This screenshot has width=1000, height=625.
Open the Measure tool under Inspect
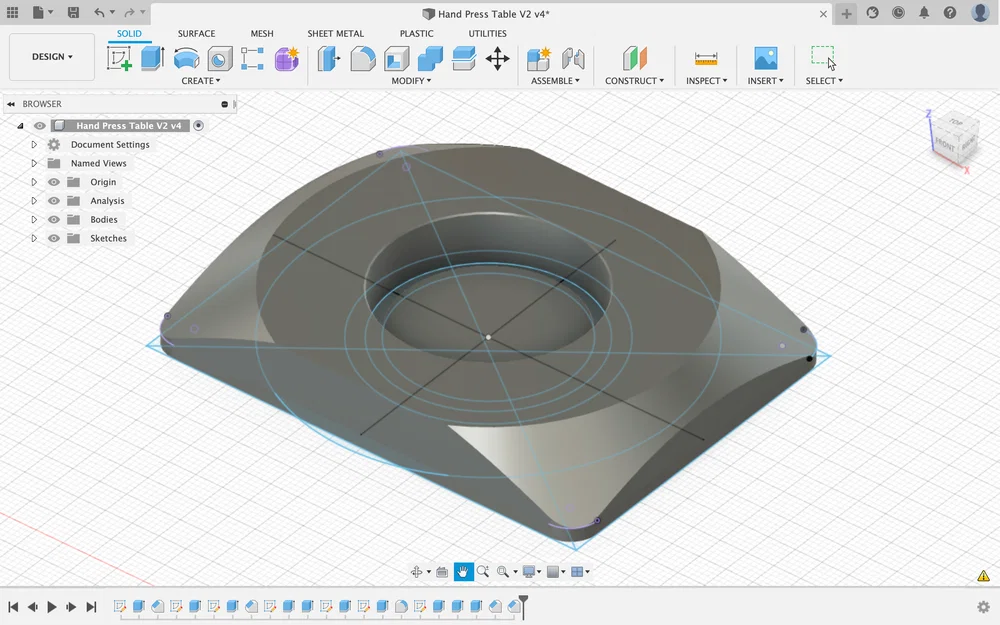pyautogui.click(x=706, y=58)
